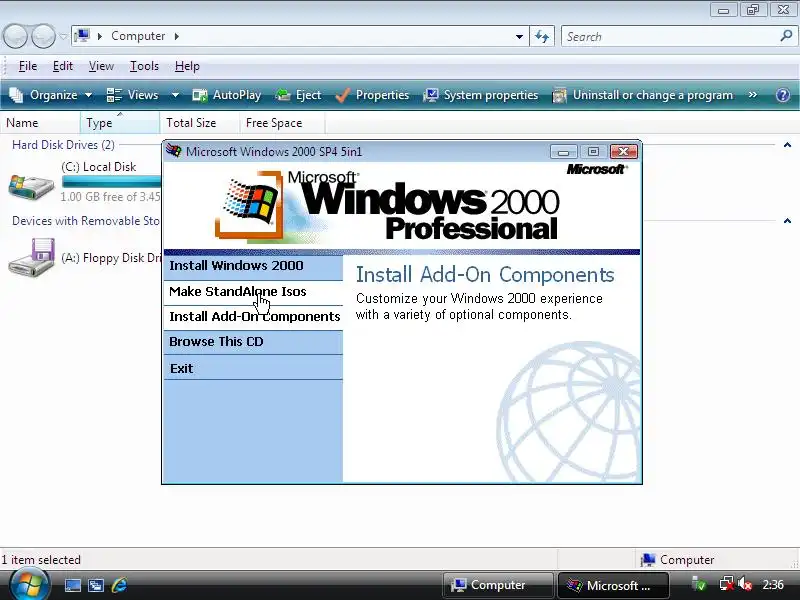Click Hard Disk Drives (2) group label
800x600 pixels.
click(x=63, y=145)
